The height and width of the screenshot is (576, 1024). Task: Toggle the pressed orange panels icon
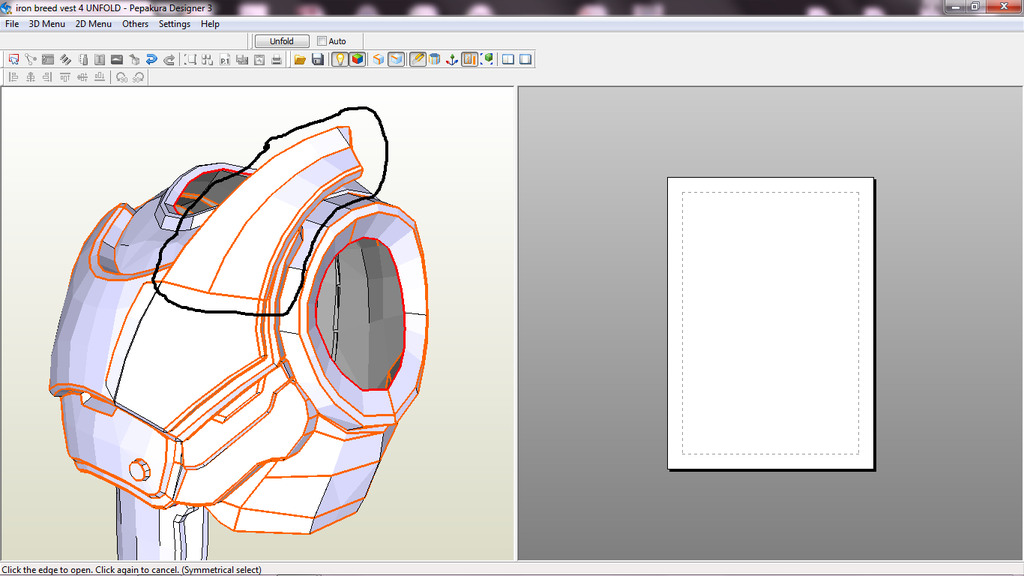[x=470, y=59]
